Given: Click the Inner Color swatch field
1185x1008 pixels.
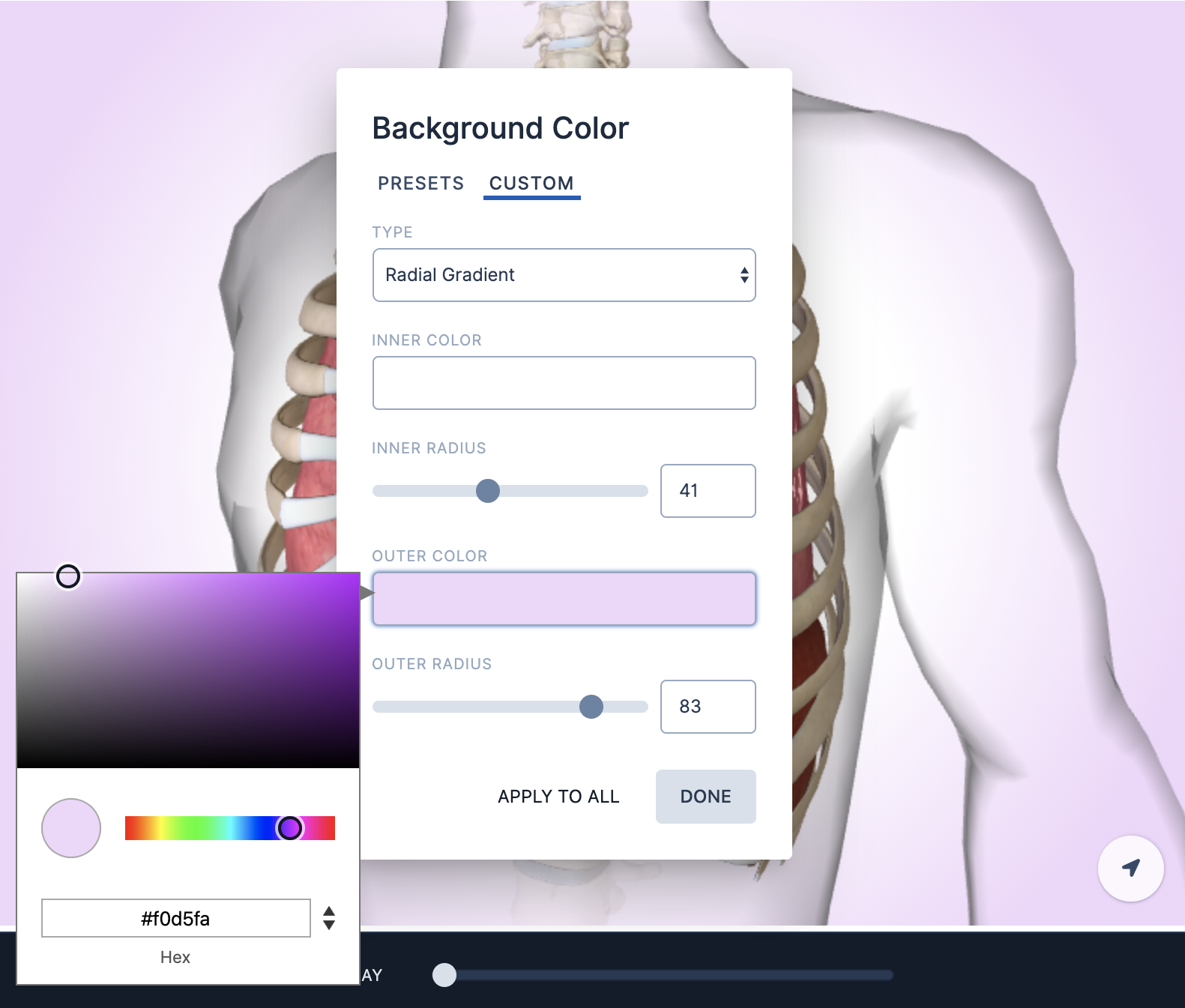Looking at the screenshot, I should [564, 383].
